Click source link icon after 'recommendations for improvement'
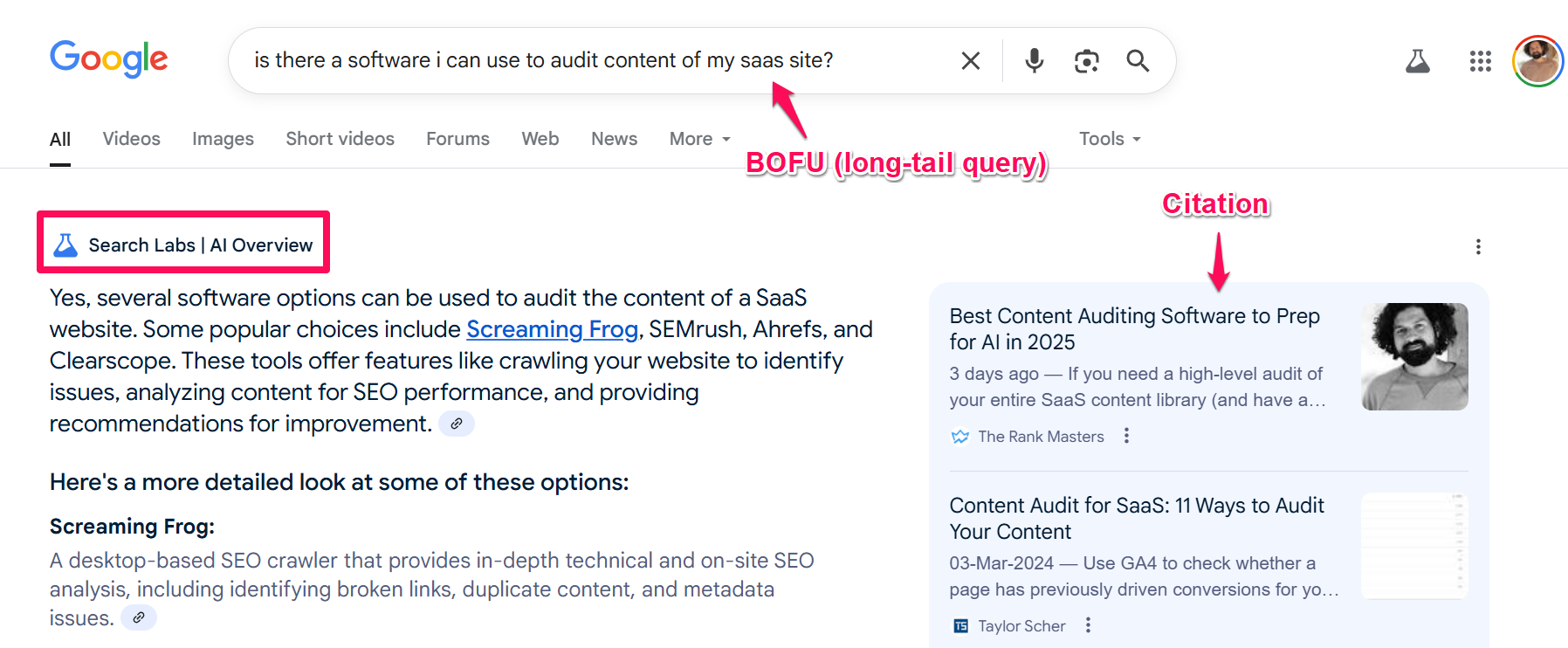 (456, 424)
